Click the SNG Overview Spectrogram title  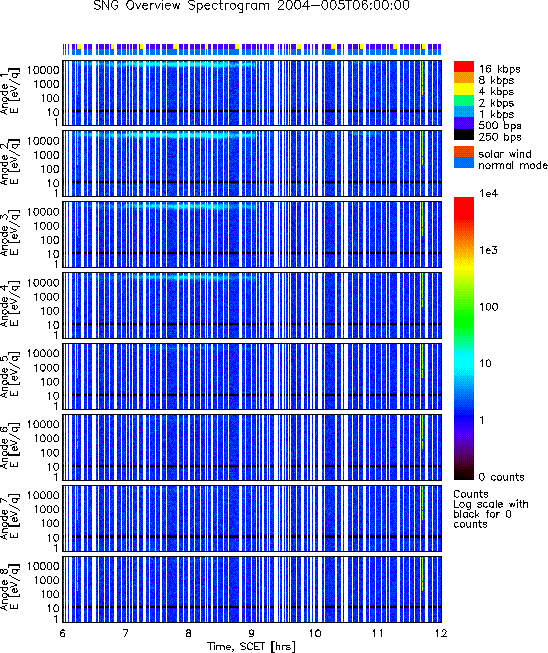251,6
